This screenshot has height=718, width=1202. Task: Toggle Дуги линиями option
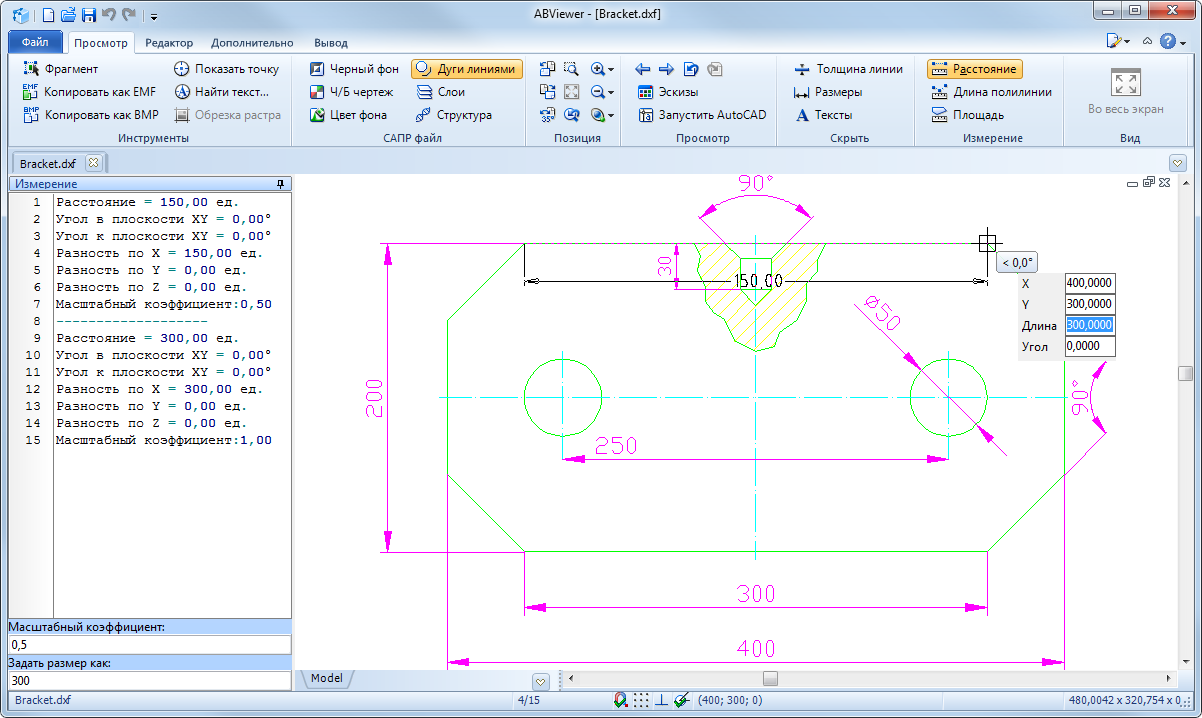click(466, 69)
